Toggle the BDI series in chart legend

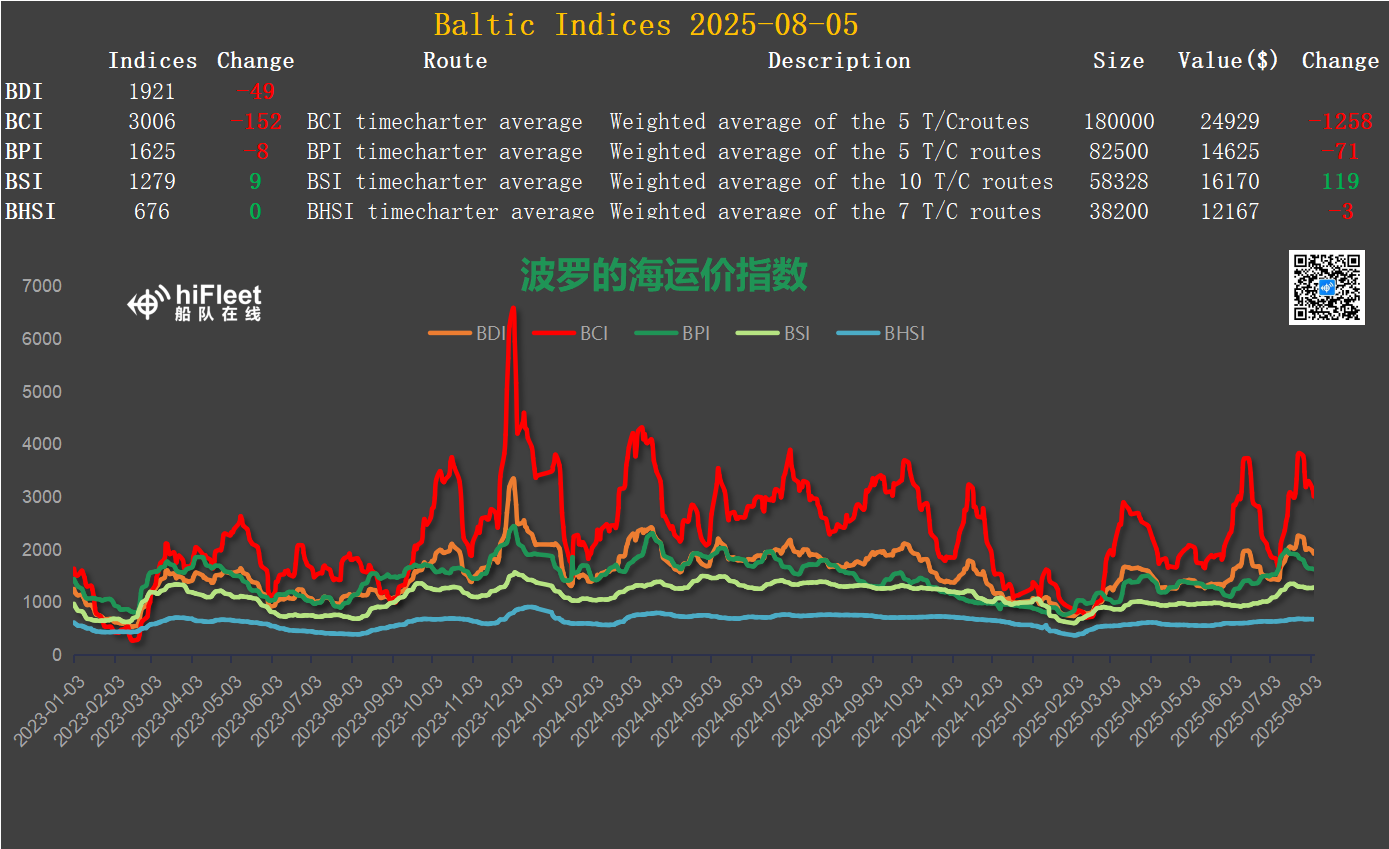click(468, 333)
